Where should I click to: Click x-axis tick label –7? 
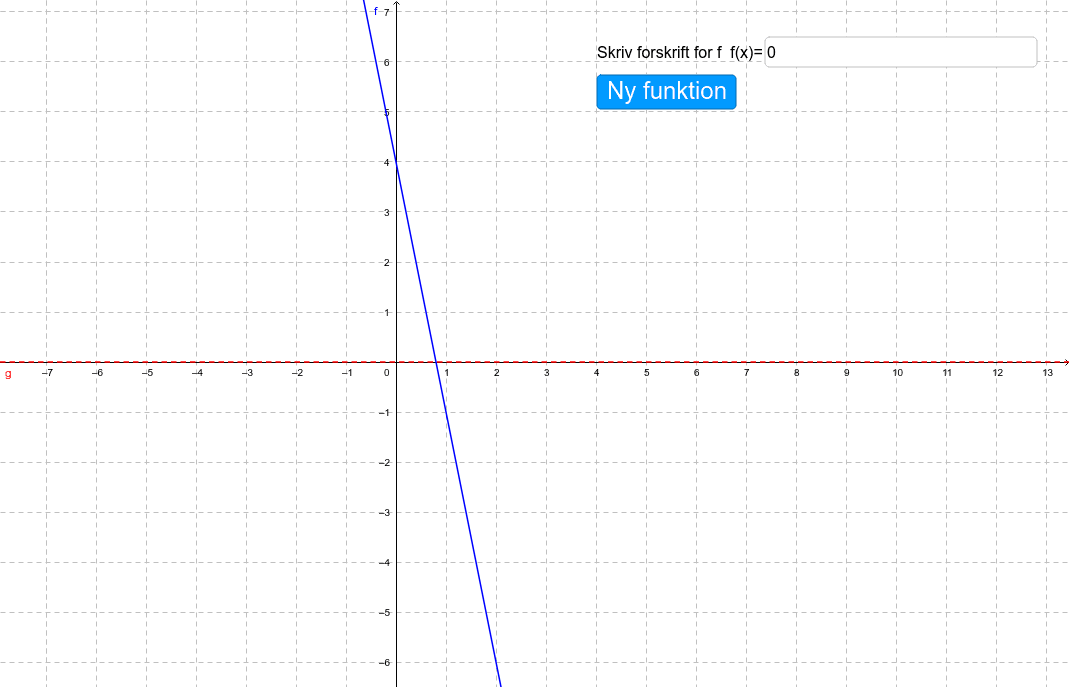[x=47, y=373]
